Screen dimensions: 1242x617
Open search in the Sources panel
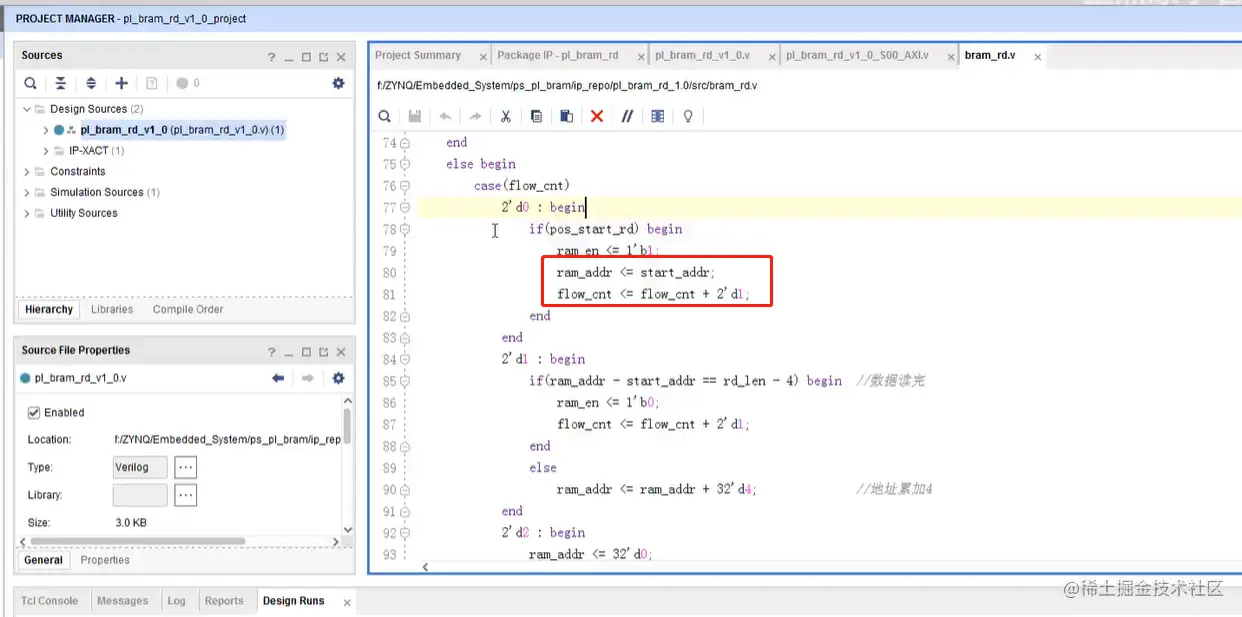[31, 83]
